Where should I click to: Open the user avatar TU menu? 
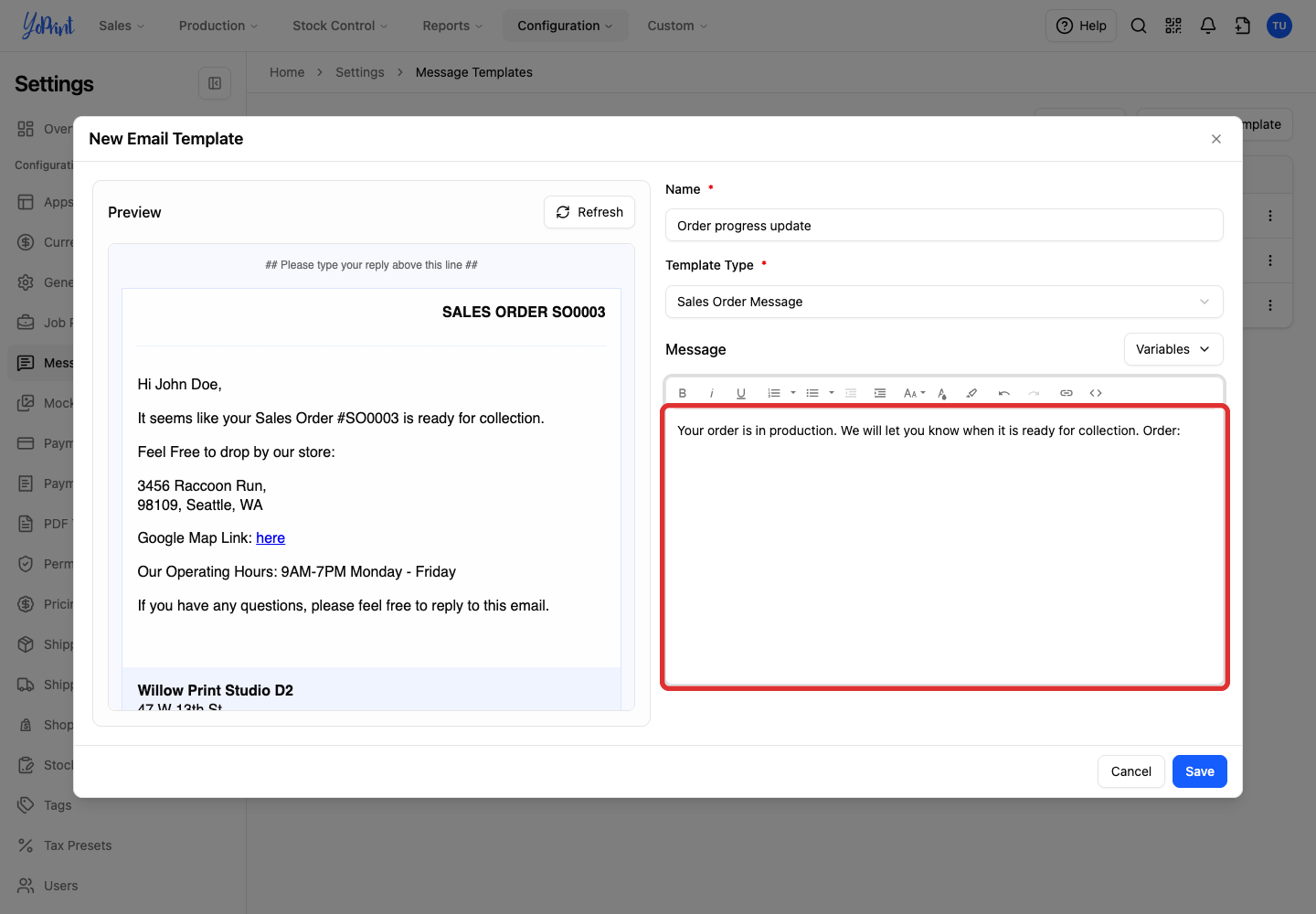click(x=1279, y=26)
